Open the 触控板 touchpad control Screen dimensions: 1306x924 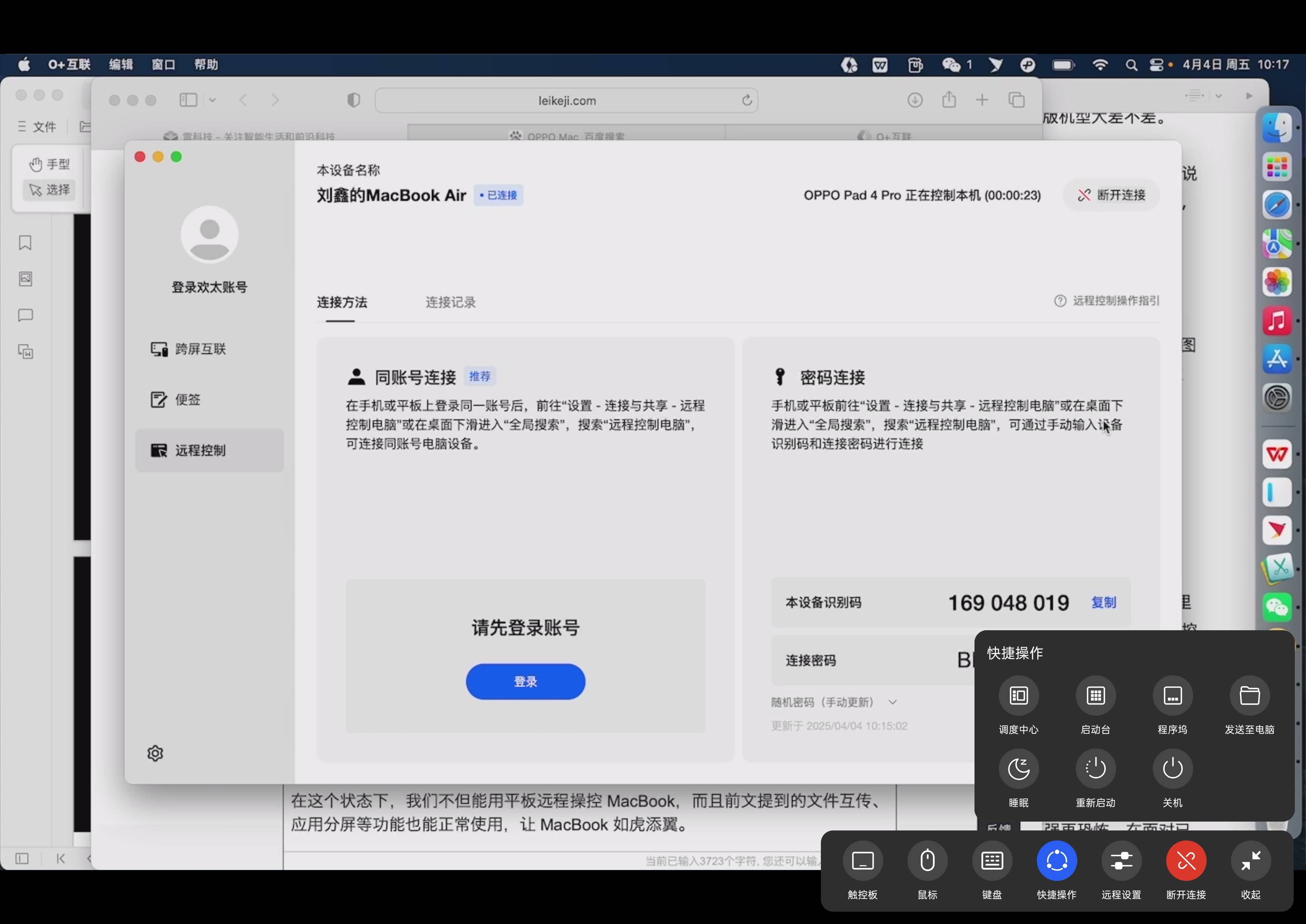(x=862, y=860)
